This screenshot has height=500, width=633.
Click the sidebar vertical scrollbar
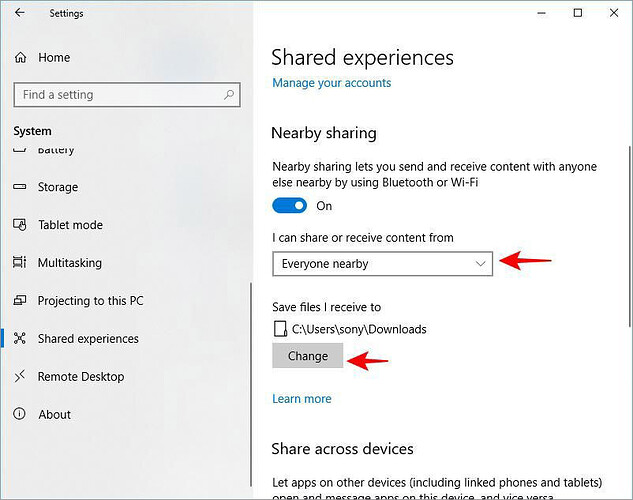(251, 384)
